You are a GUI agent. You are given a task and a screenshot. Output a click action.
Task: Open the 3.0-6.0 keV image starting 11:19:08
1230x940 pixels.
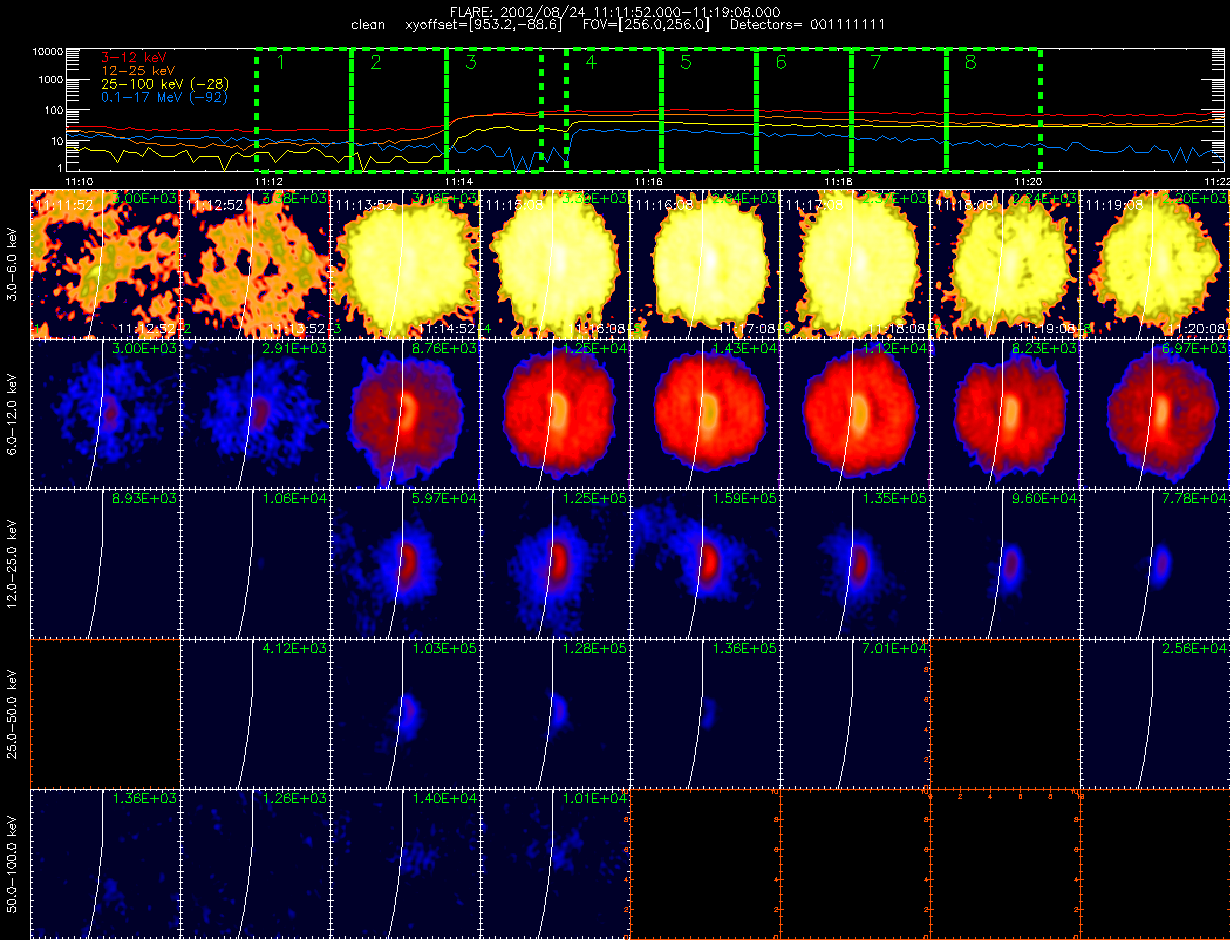point(1155,263)
